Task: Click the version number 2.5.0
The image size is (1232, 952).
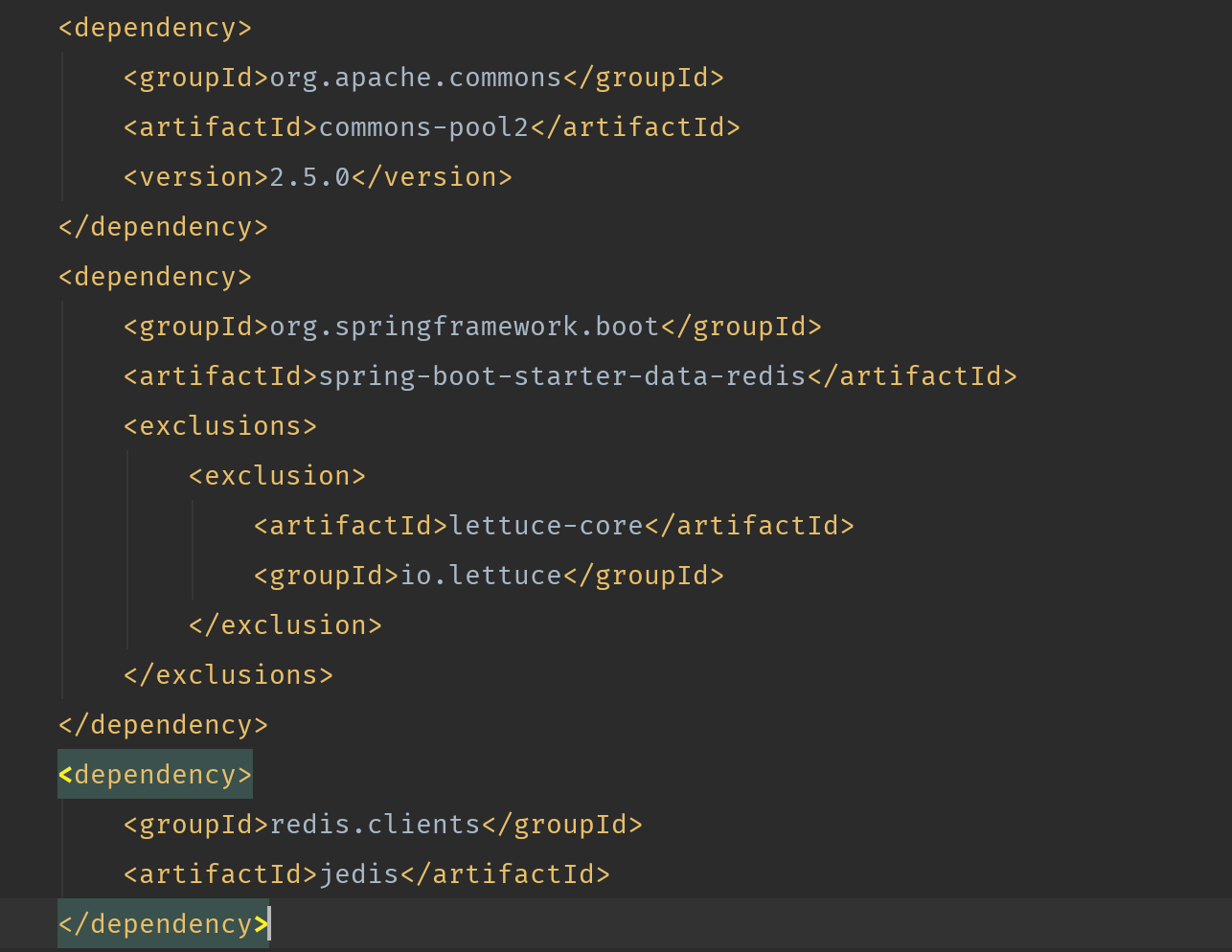Action: 310,177
